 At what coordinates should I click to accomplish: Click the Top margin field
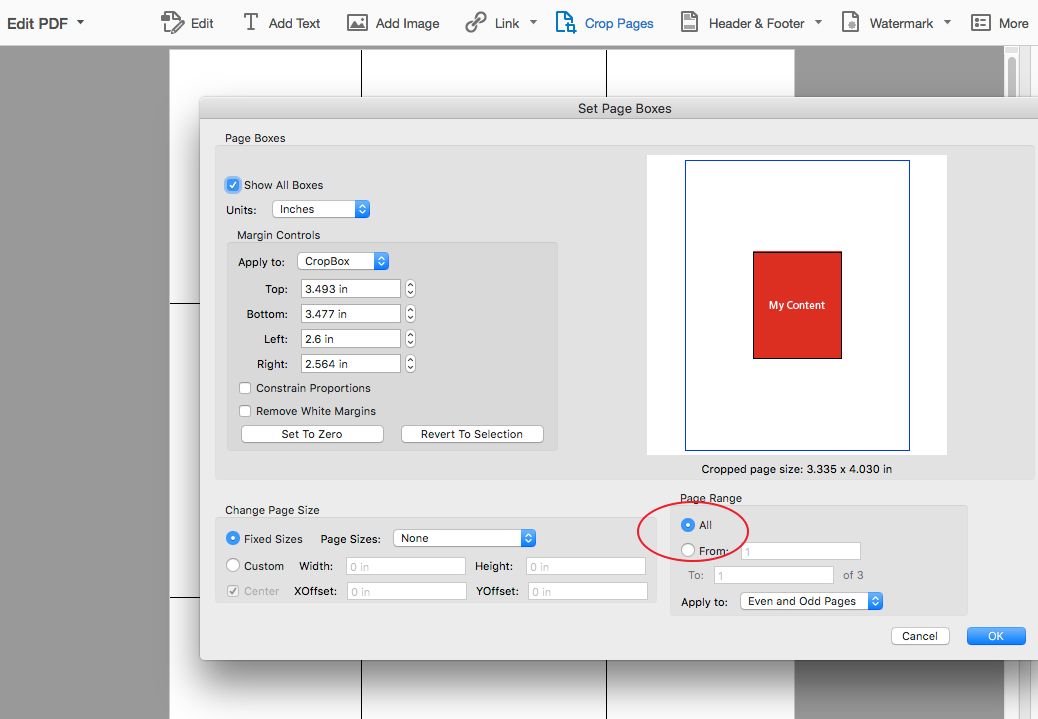pyautogui.click(x=351, y=289)
